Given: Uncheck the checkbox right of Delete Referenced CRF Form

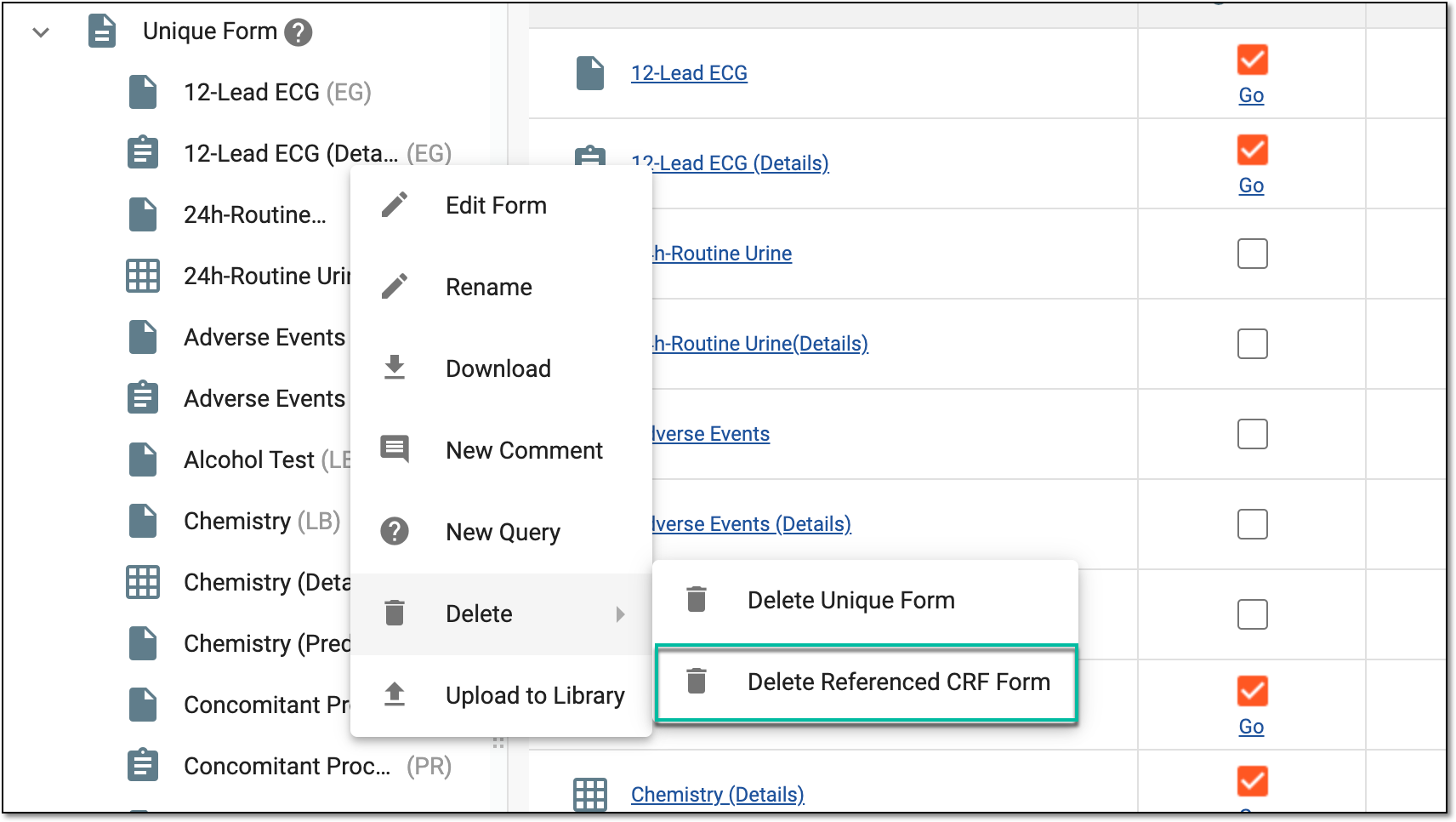Looking at the screenshot, I should point(1253,691).
